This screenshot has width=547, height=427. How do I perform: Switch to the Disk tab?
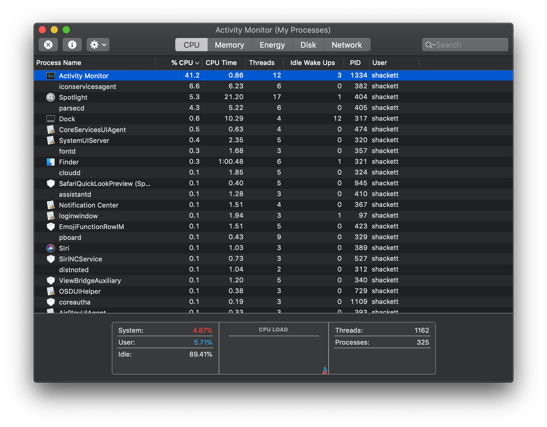click(x=308, y=45)
